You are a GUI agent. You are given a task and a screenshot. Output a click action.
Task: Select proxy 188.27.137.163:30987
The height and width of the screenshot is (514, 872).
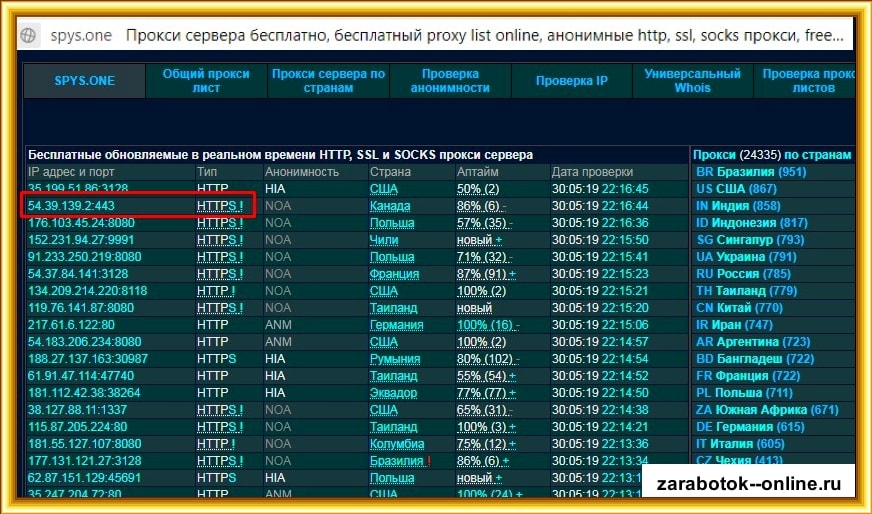coord(88,359)
